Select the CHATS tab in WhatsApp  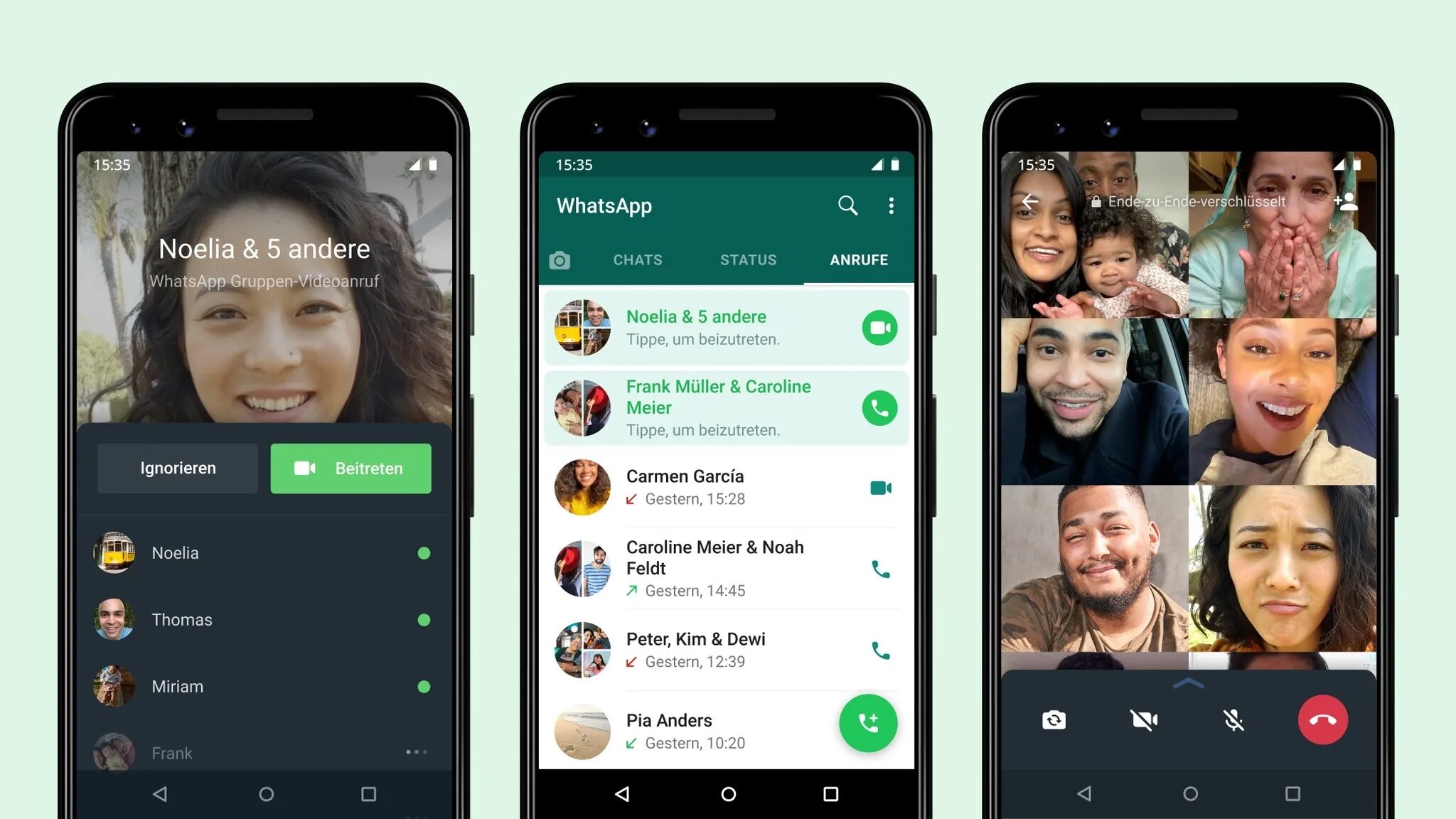[x=638, y=260]
